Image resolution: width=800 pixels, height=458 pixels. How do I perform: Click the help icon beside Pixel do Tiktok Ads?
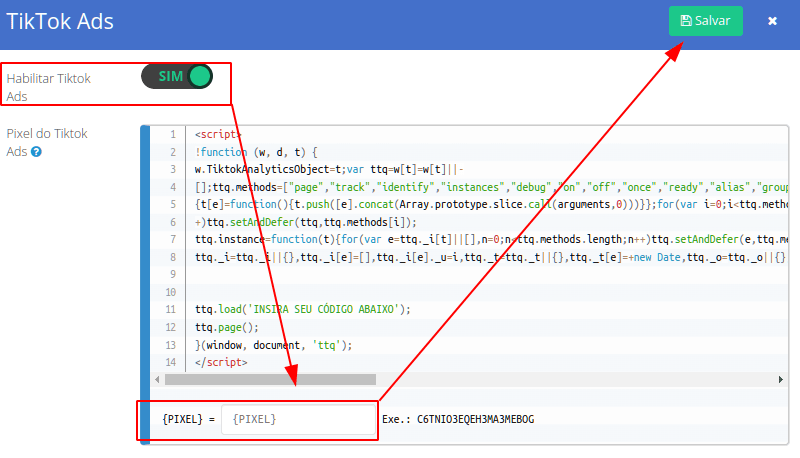coord(36,152)
